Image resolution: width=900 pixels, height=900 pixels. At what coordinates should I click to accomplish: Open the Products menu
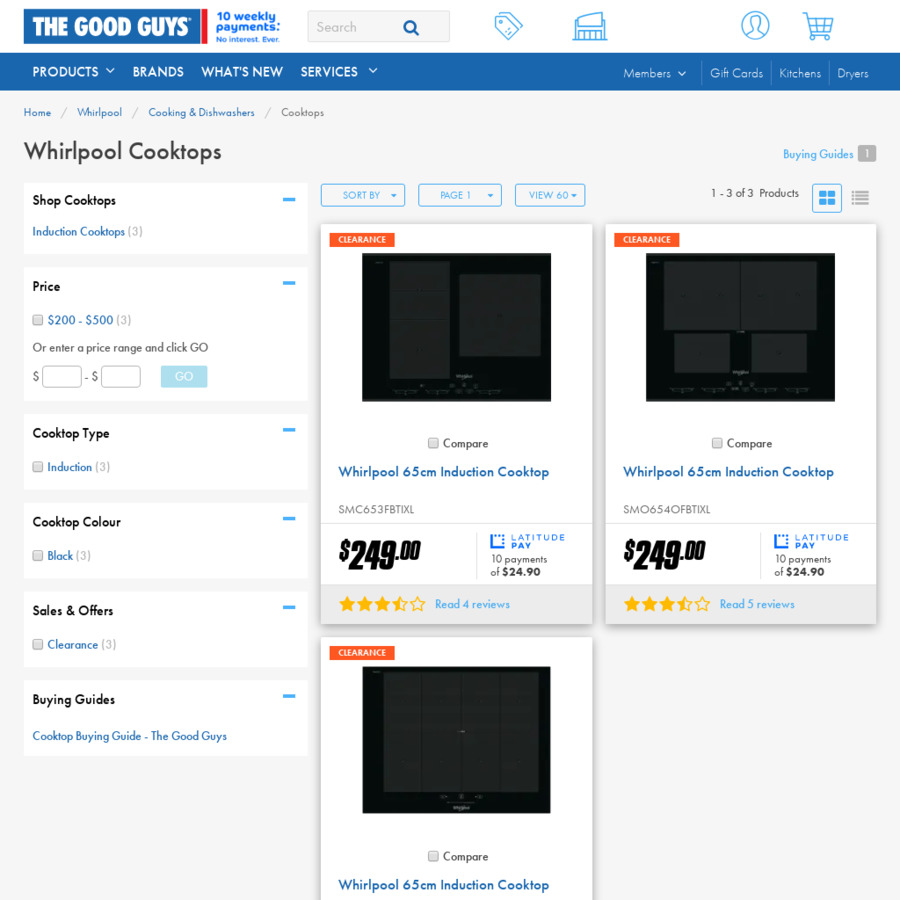coord(73,72)
